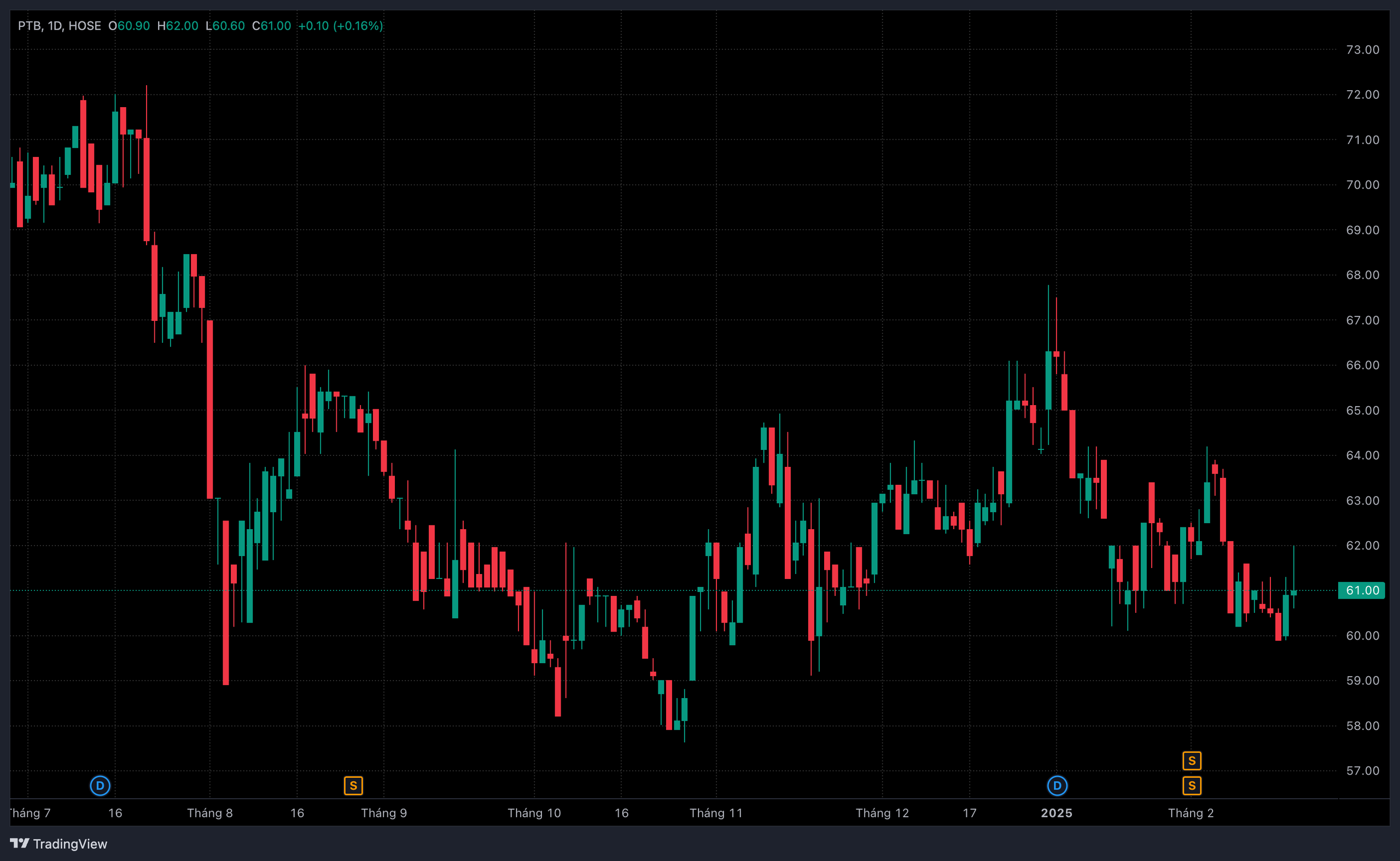Screen dimensions: 1400x861
Task: Click the Tháng 8 time axis label
Action: [x=209, y=812]
